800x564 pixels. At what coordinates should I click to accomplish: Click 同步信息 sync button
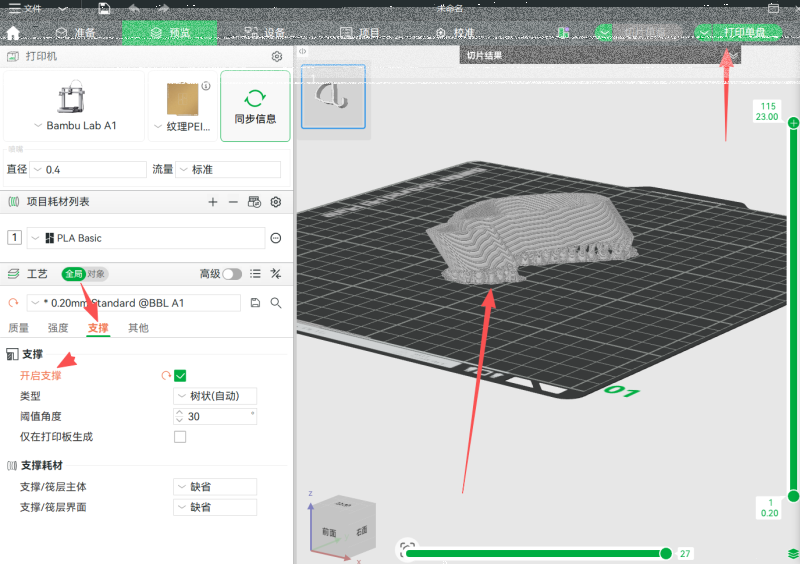coord(255,106)
